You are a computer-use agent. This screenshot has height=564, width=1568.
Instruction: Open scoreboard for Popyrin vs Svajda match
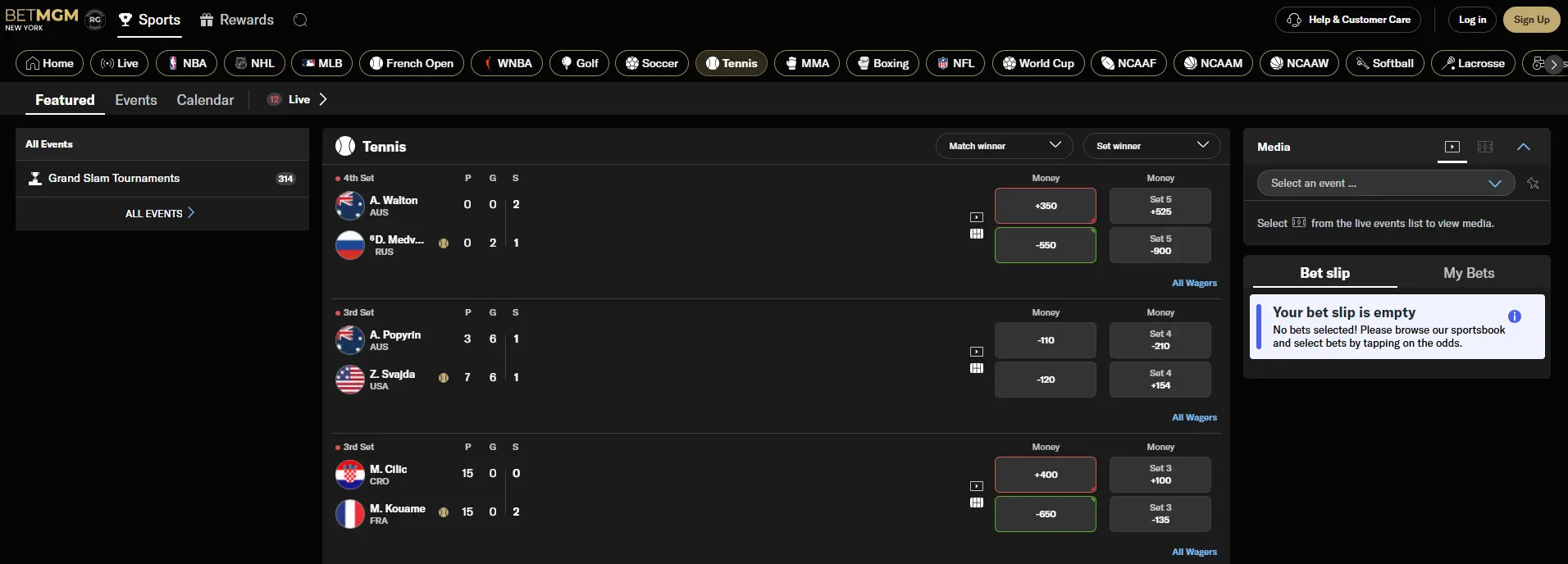977,368
